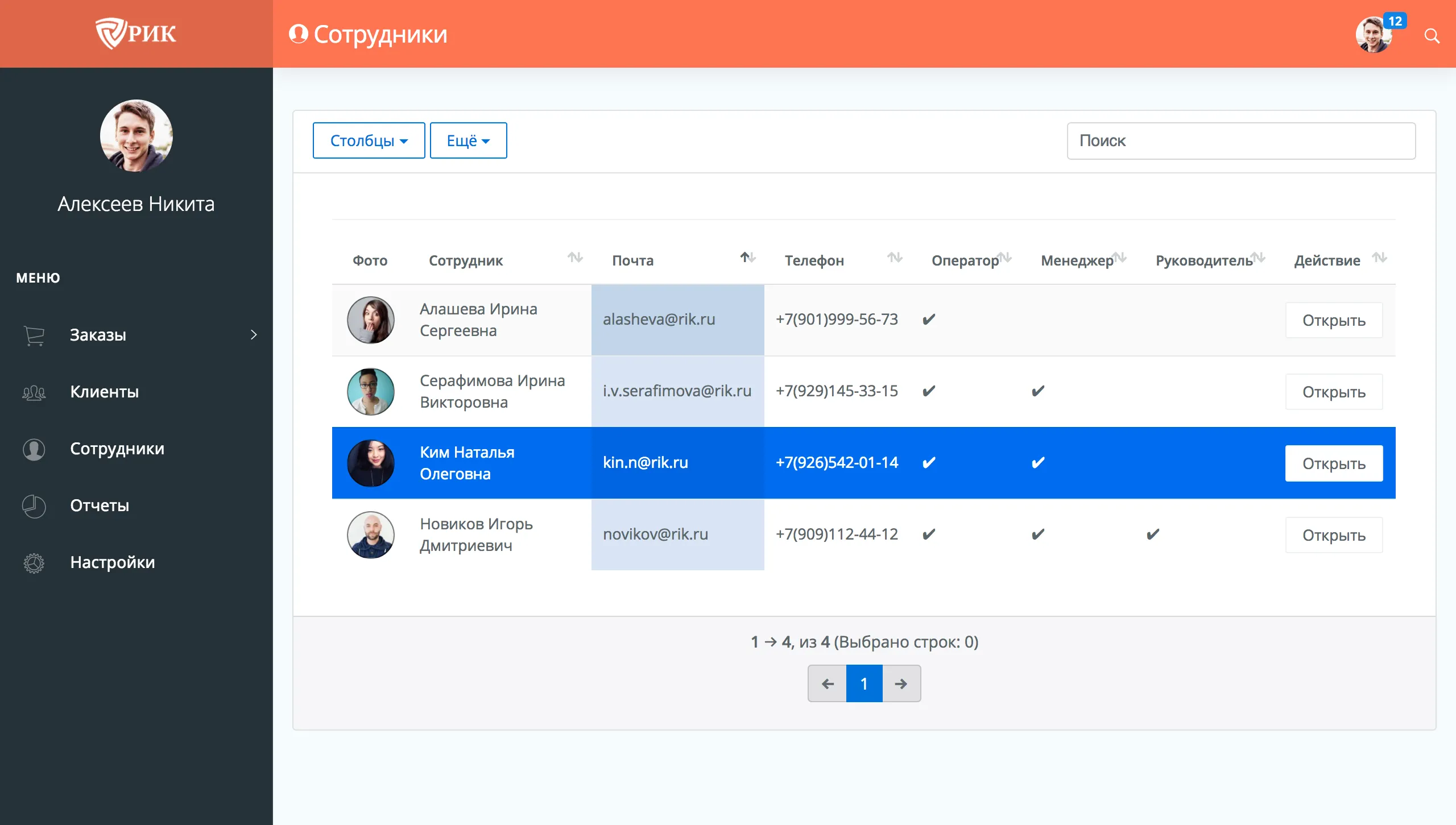
Task: Open the Отчеты menu item
Action: click(100, 505)
